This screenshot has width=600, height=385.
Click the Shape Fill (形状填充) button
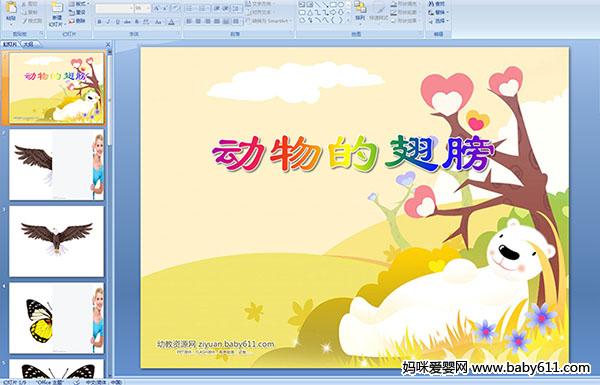tap(405, 4)
